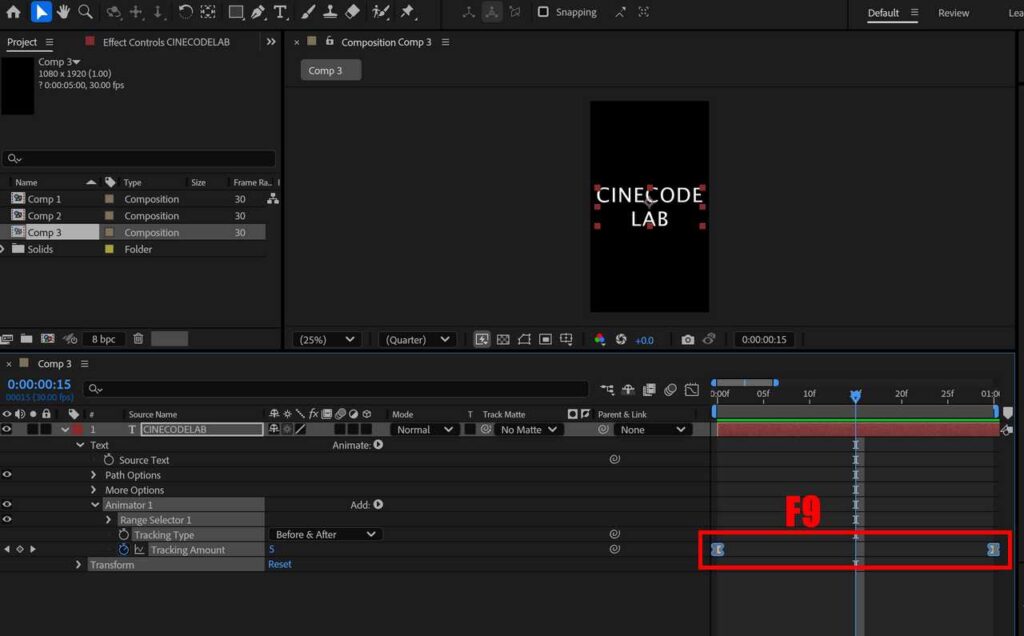Select the Orbit camera tool
Screen dimensions: 1024x636
[x=114, y=12]
